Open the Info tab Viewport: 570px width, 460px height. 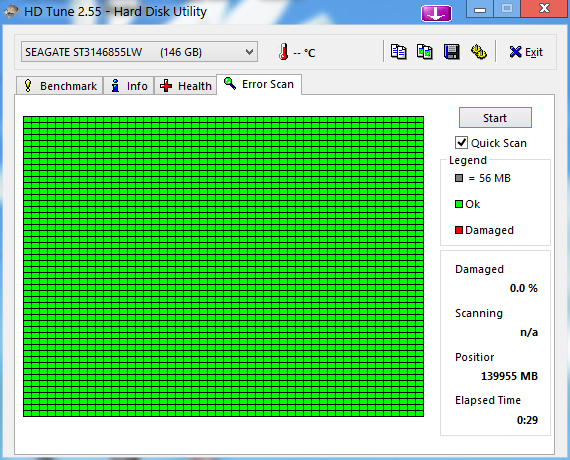(x=129, y=86)
